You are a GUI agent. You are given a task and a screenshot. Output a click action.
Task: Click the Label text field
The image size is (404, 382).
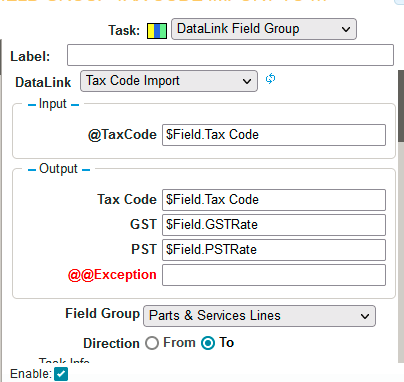pos(230,55)
